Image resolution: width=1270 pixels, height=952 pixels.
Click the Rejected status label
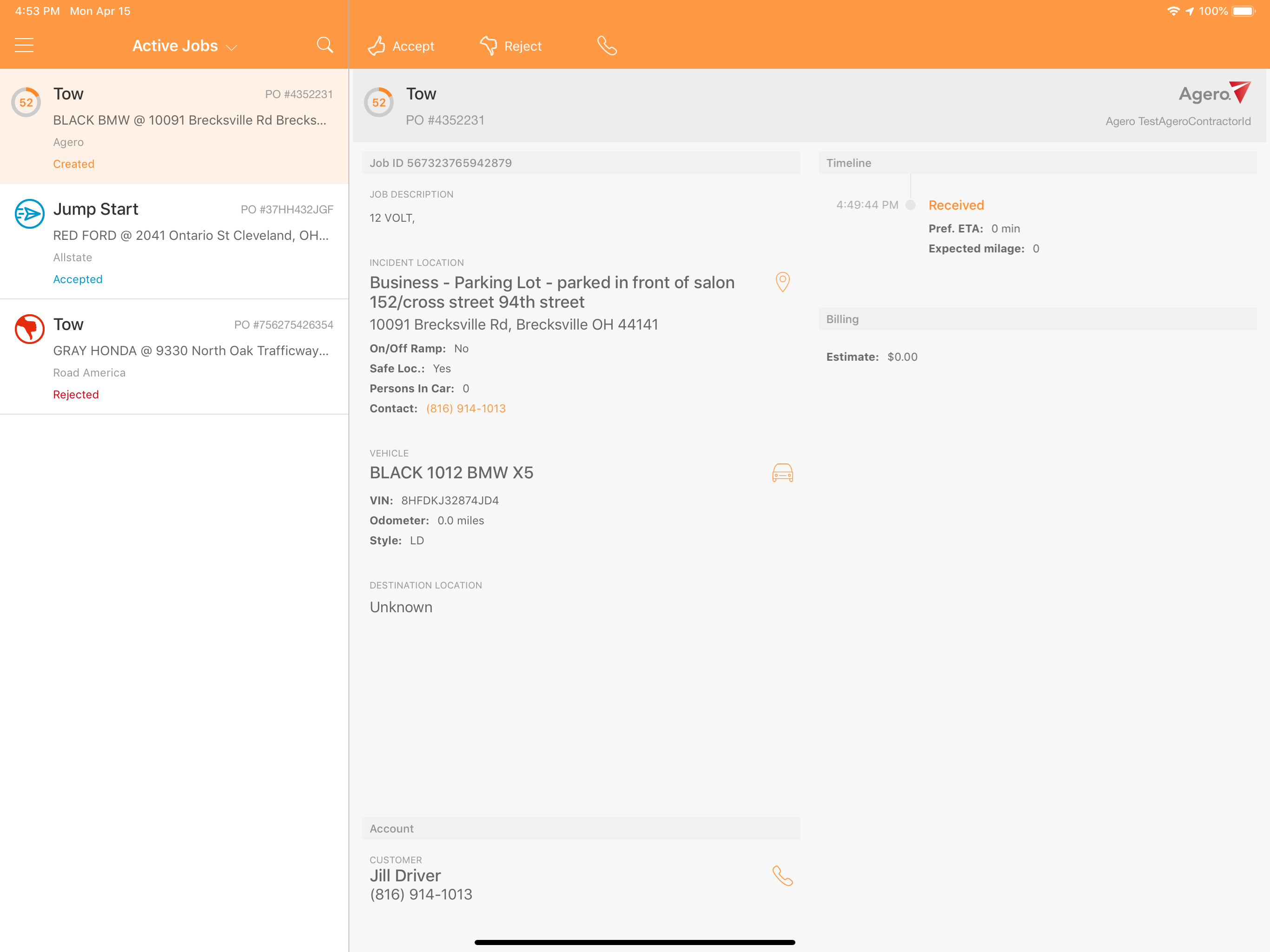pyautogui.click(x=76, y=395)
